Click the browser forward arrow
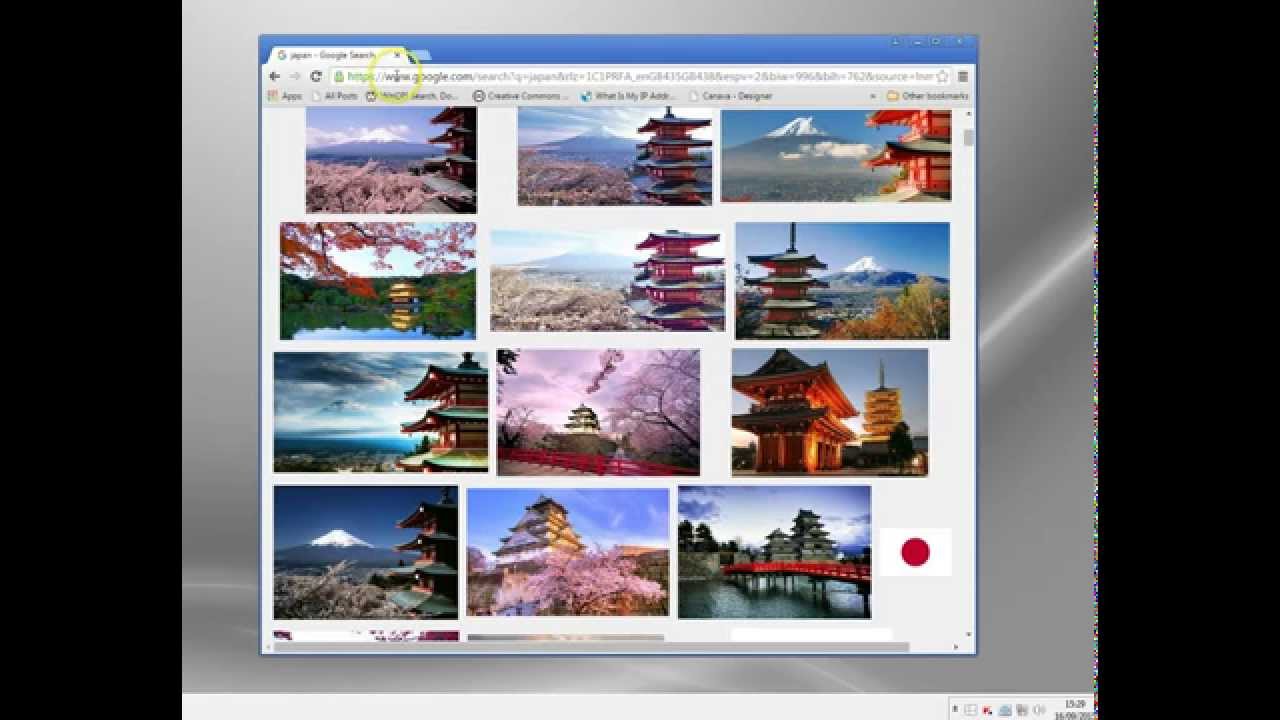This screenshot has width=1280, height=720. point(295,76)
